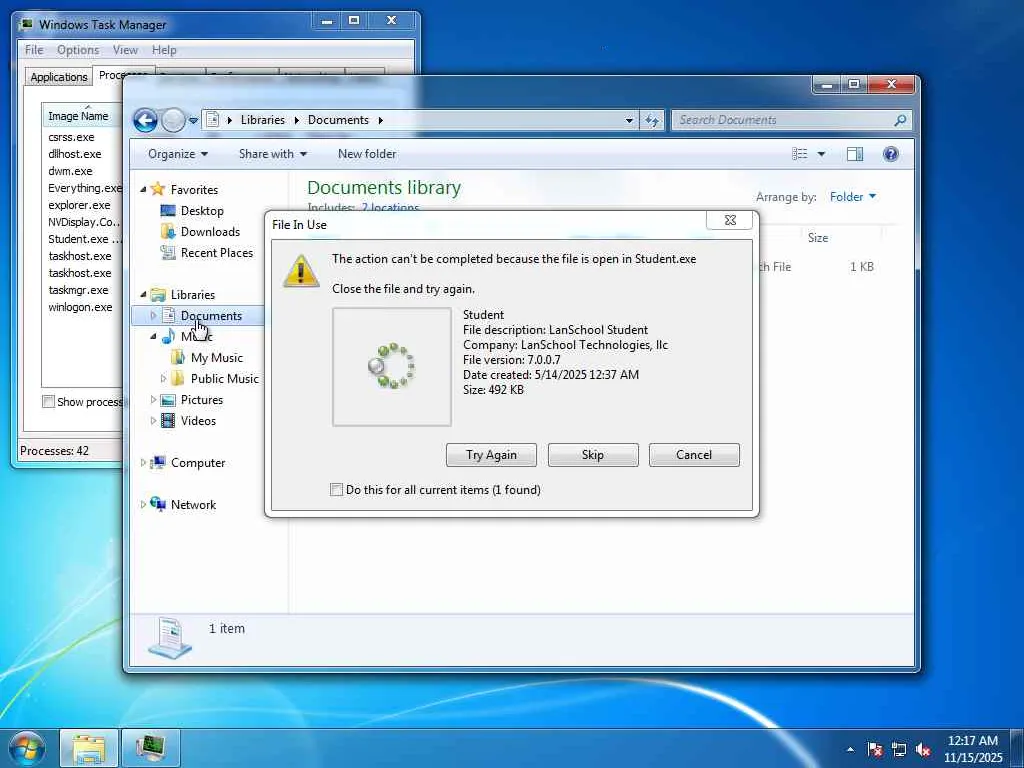
Task: Close the File In Use dialog
Action: tap(730, 220)
